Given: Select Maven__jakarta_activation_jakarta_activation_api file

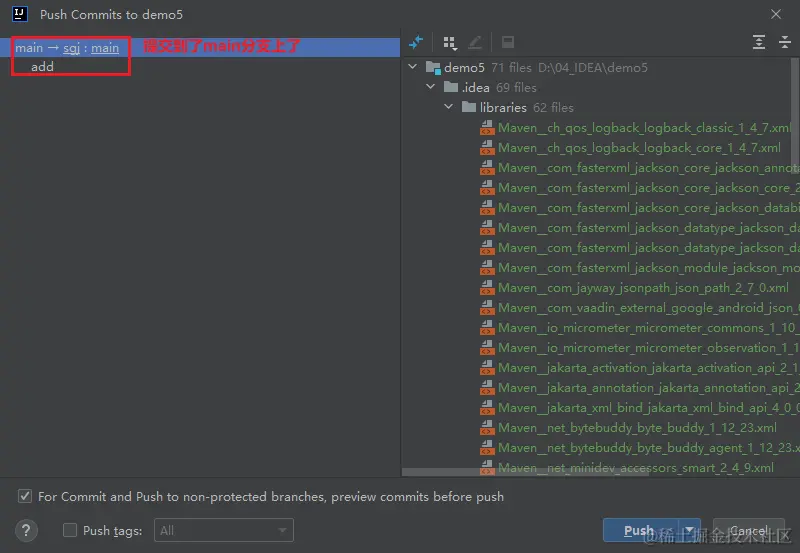Looking at the screenshot, I should click(647, 367).
